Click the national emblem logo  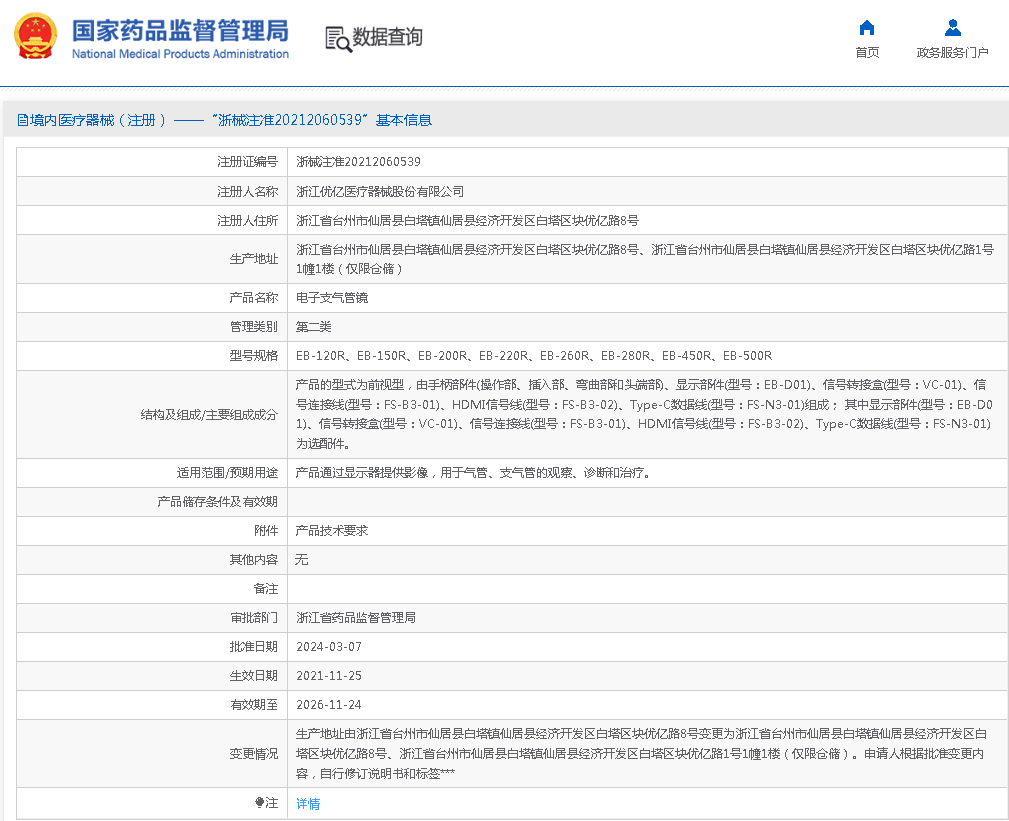pyautogui.click(x=35, y=37)
